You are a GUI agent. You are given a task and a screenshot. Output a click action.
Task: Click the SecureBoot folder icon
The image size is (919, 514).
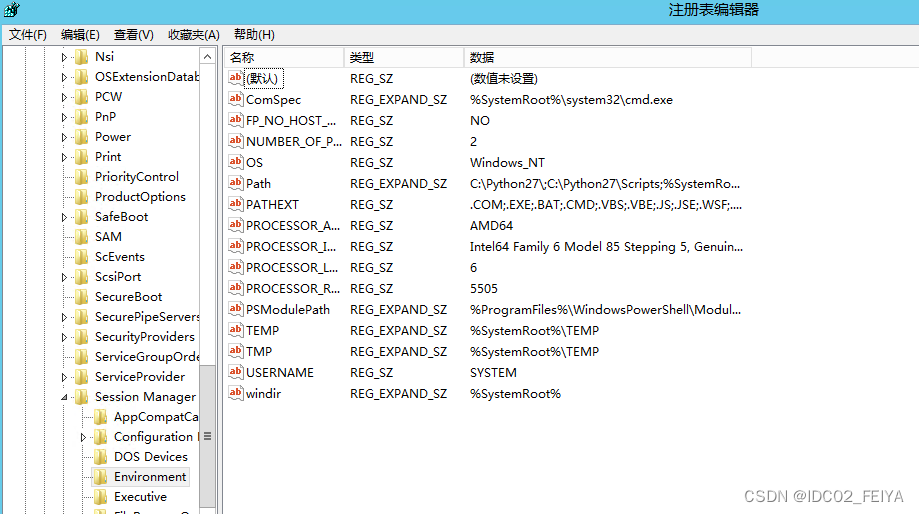point(82,297)
